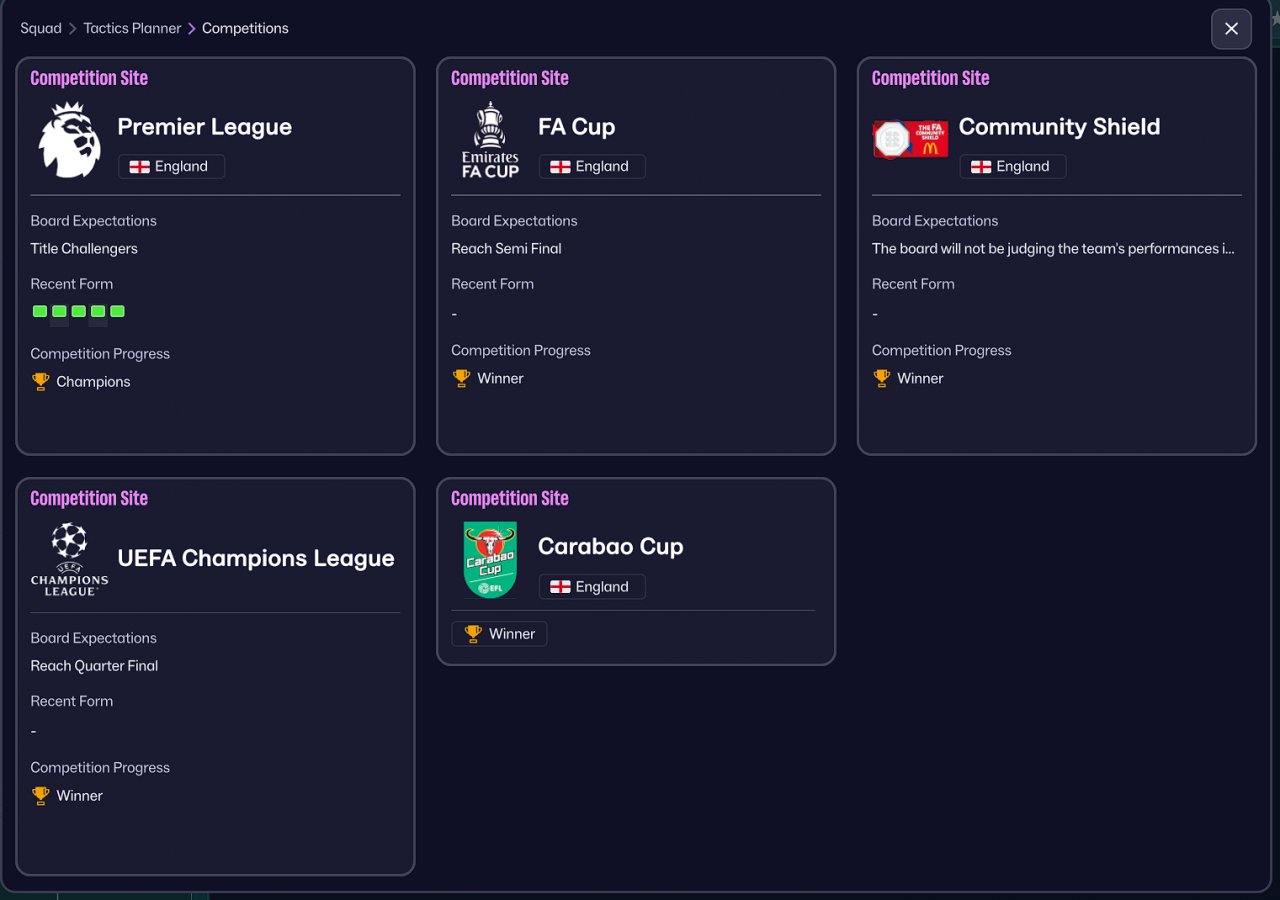Click the Emirates FA Cup logo
The image size is (1280, 900).
(x=490, y=140)
